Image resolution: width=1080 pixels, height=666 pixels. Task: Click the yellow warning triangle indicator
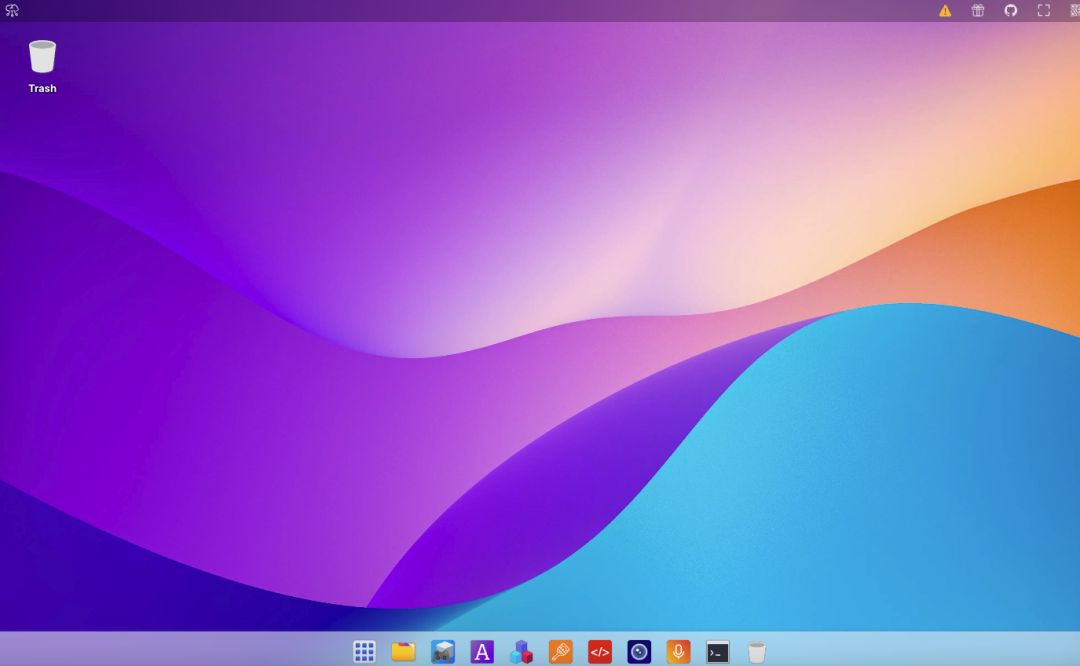pos(945,10)
